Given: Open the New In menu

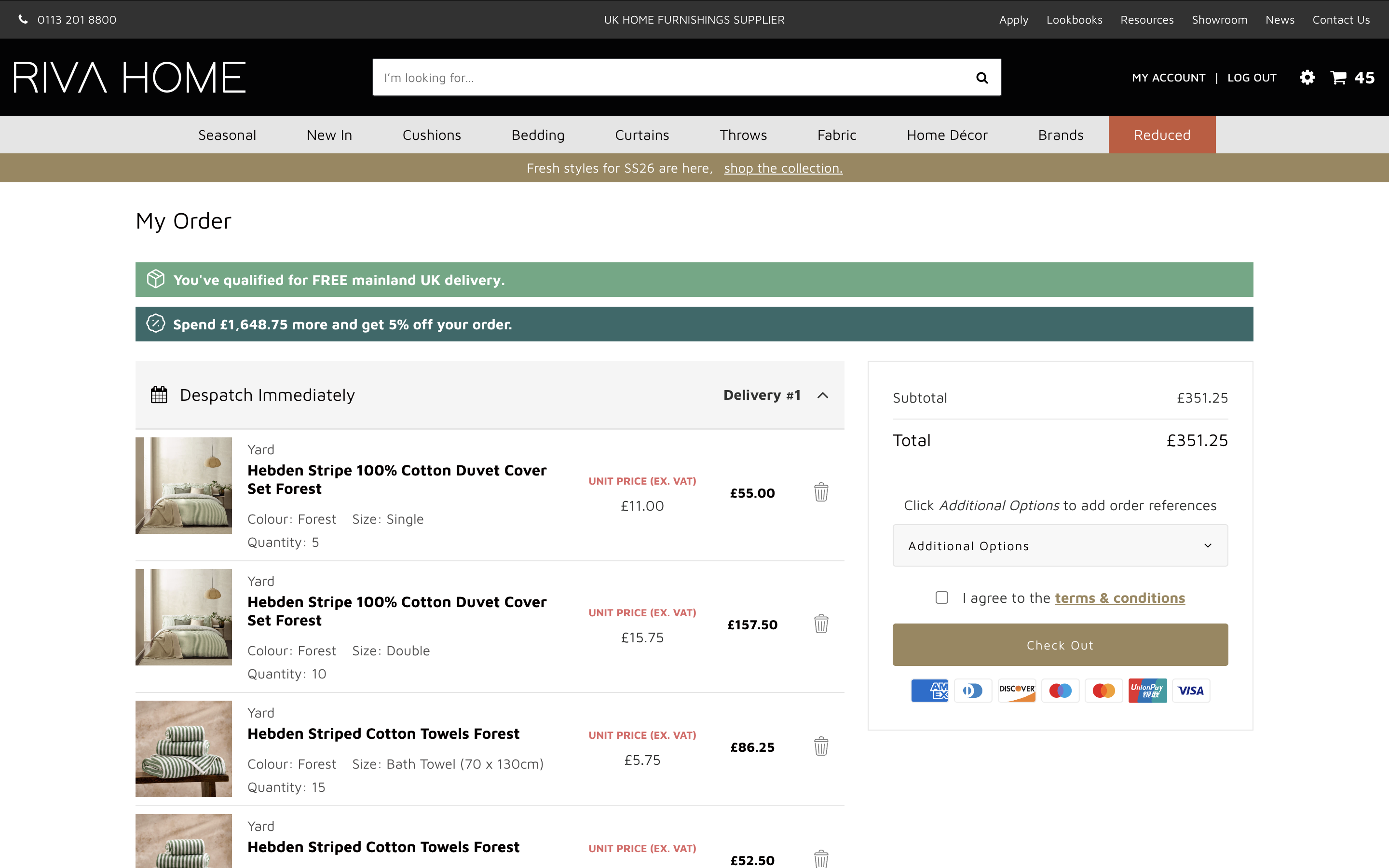Looking at the screenshot, I should coord(329,135).
